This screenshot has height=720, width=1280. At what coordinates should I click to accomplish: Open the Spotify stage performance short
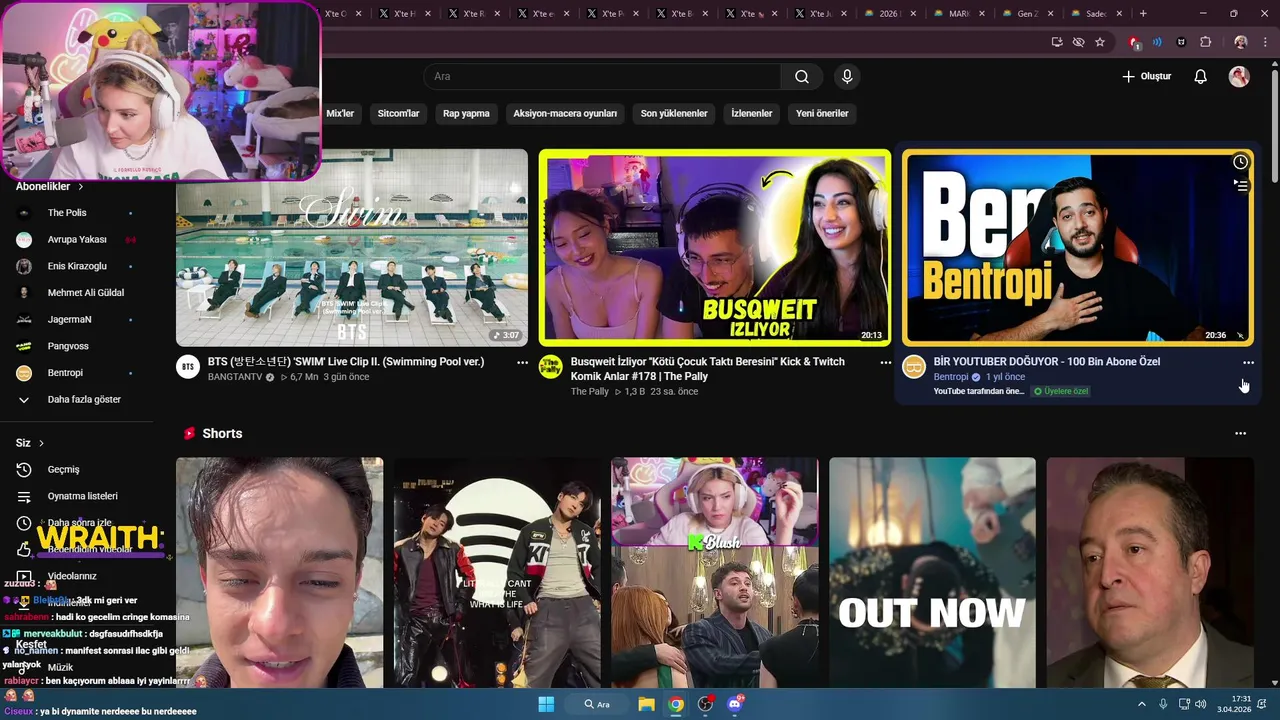pyautogui.click(x=497, y=573)
